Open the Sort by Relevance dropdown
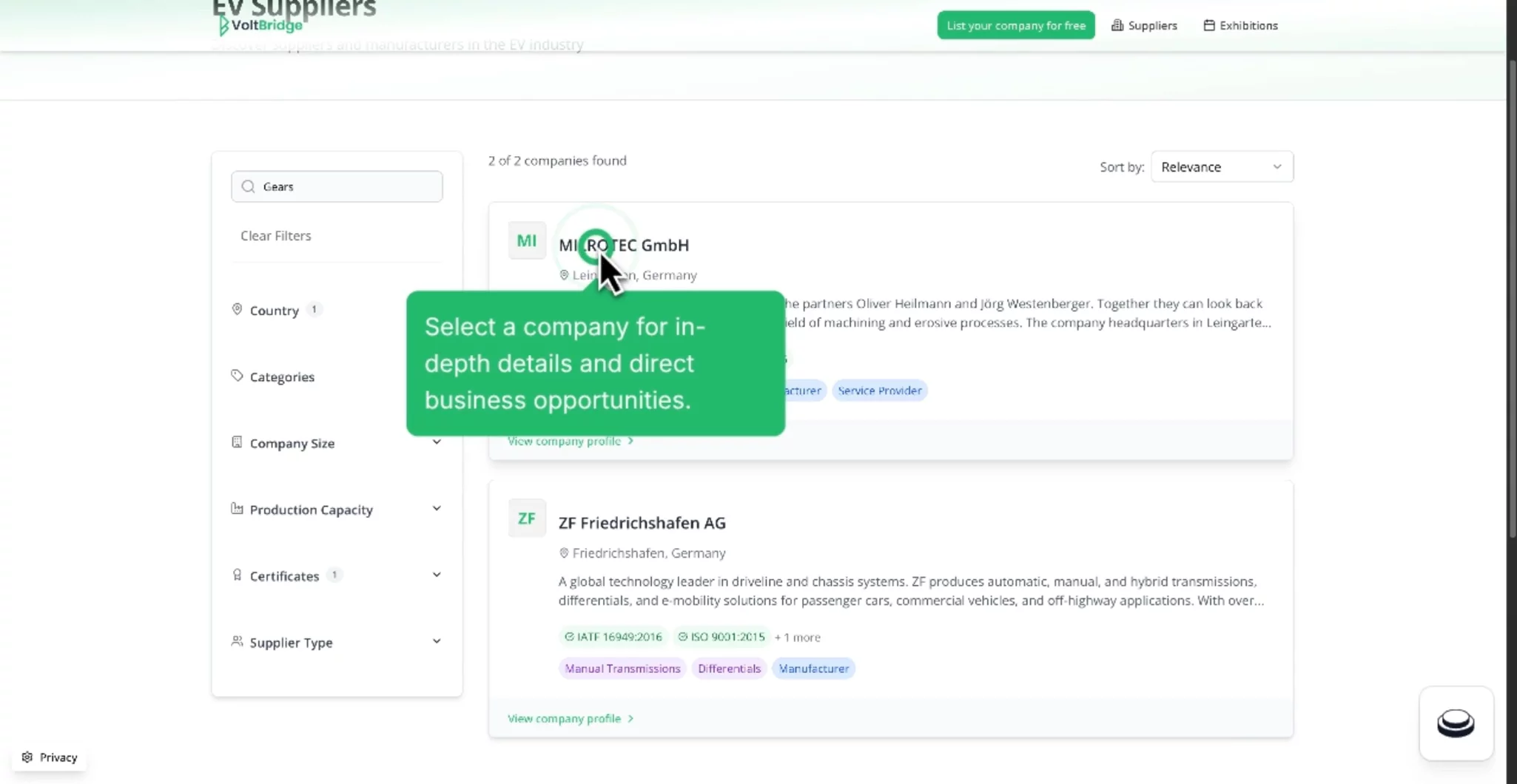The width and height of the screenshot is (1517, 784). (x=1221, y=167)
